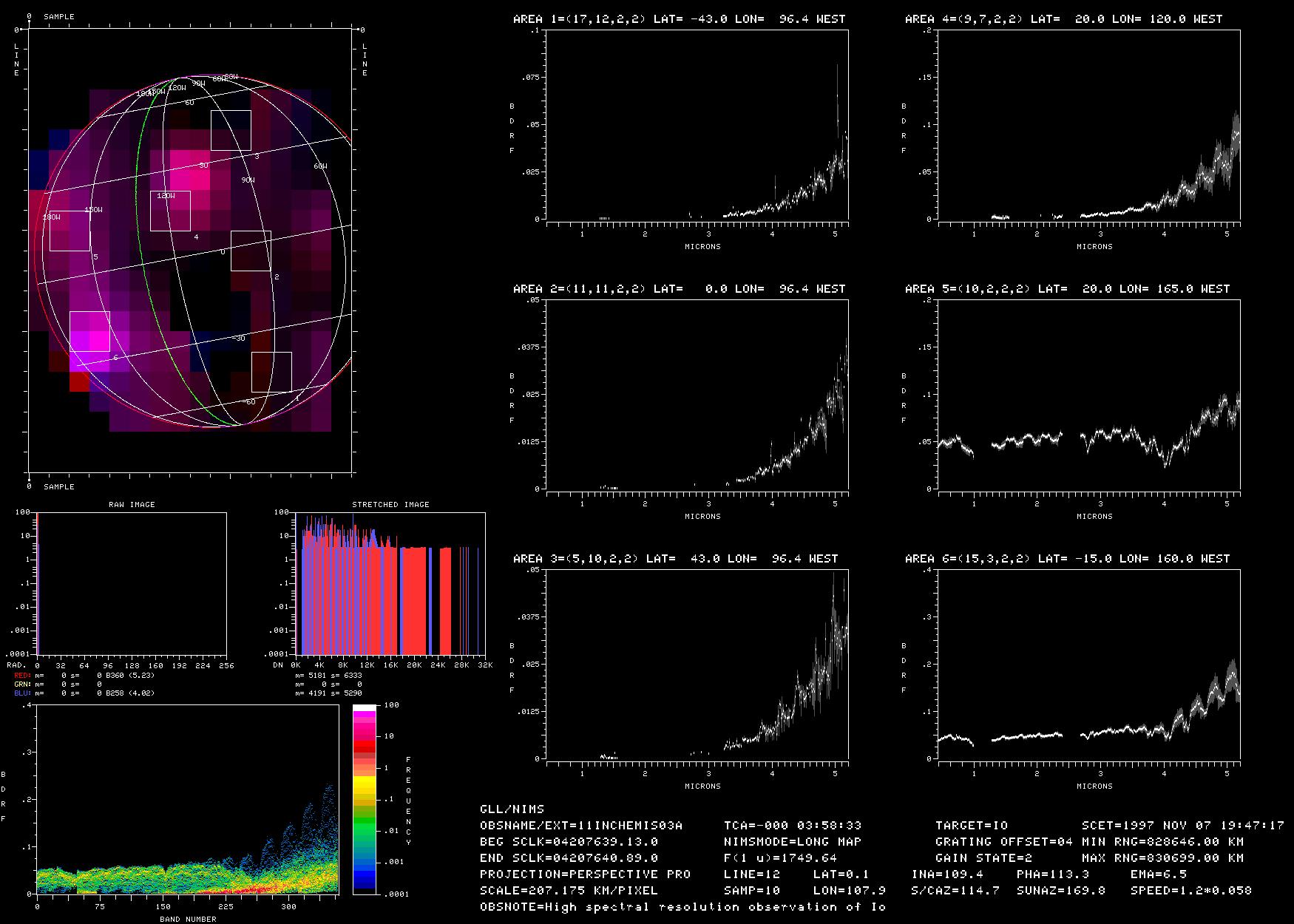Pick white top band of frequency color bar

pyautogui.click(x=365, y=708)
